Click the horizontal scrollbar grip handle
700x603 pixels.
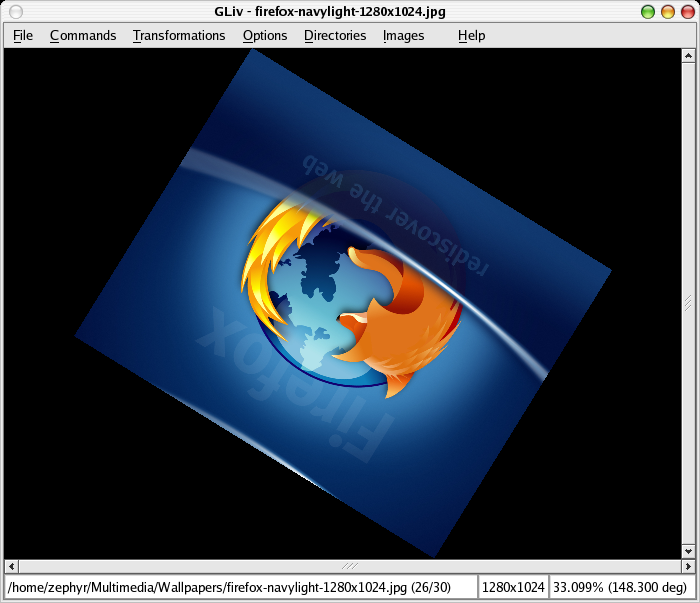pyautogui.click(x=349, y=566)
